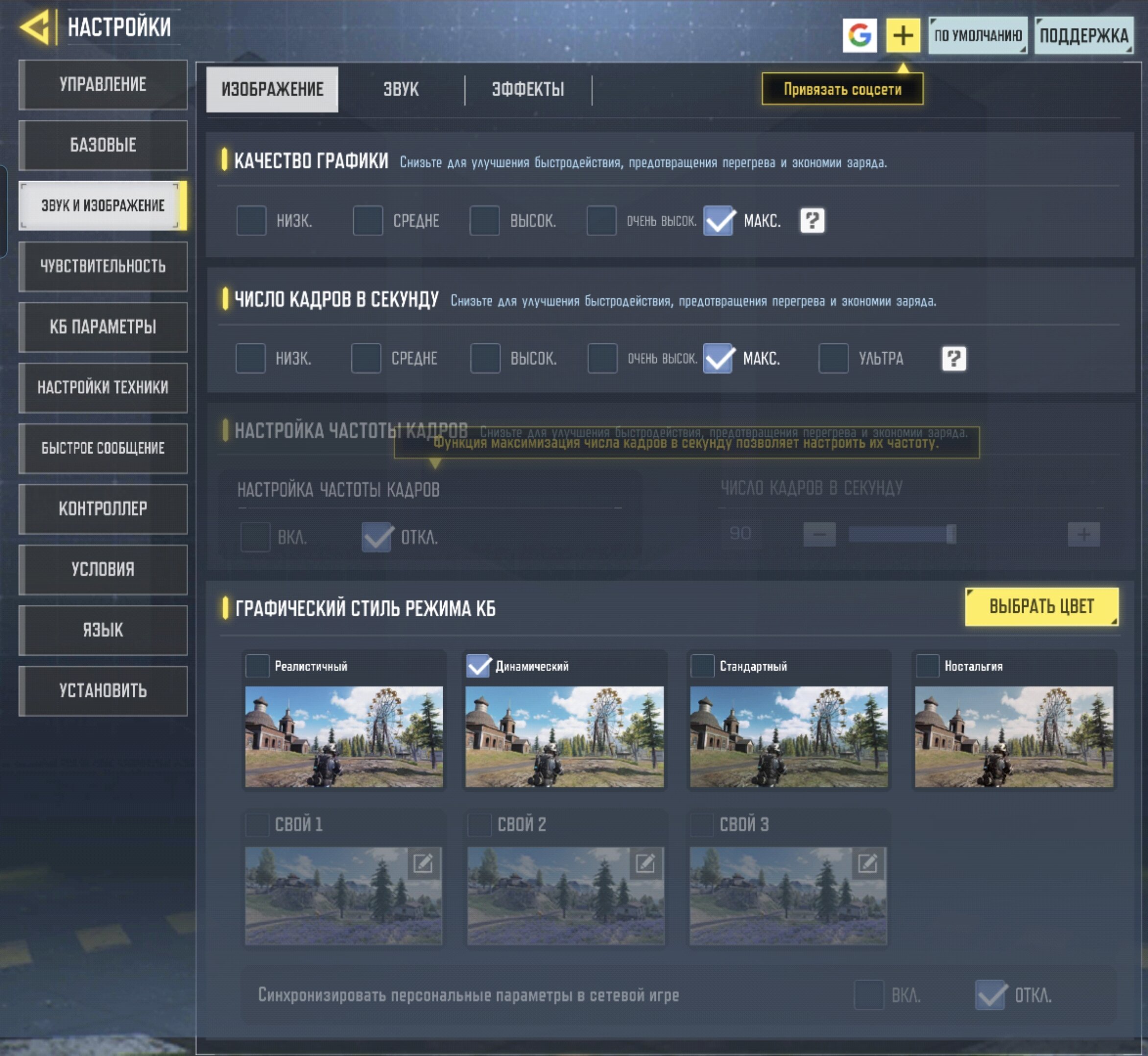This screenshot has width=1148, height=1056.
Task: Open graphics quality help question mark
Action: (x=812, y=220)
